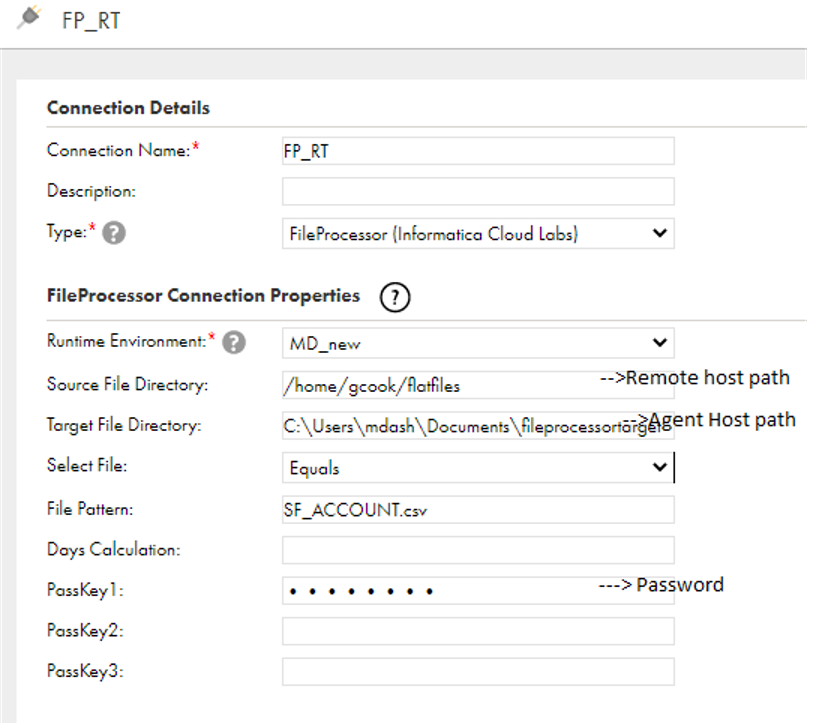Click the Runtime Environment label
The height and width of the screenshot is (723, 819).
127,341
